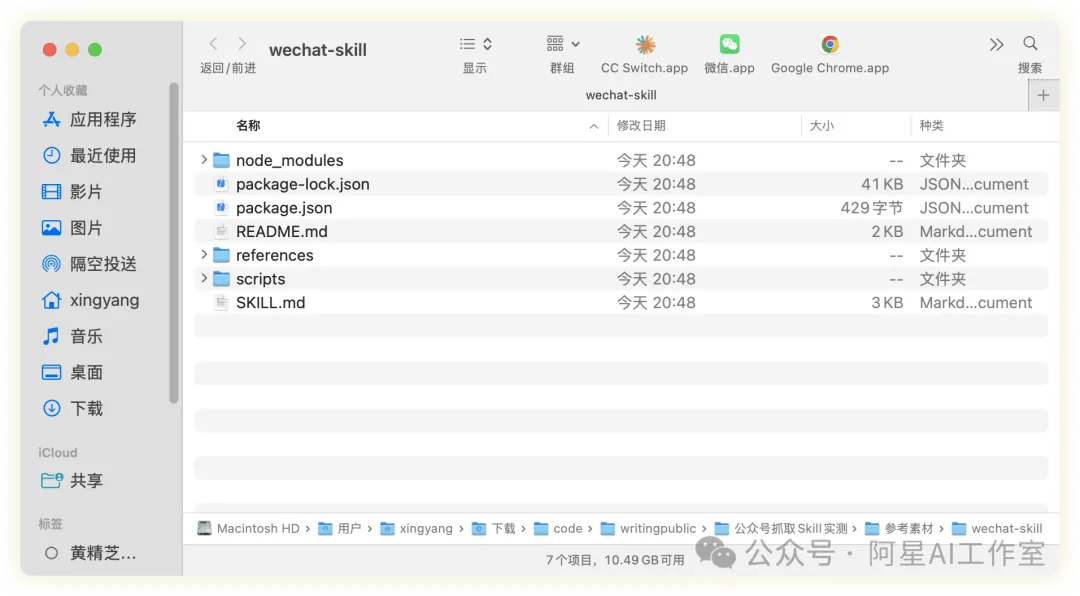Jump to 公众号抓取Skill实测 in path bar

tap(781, 528)
